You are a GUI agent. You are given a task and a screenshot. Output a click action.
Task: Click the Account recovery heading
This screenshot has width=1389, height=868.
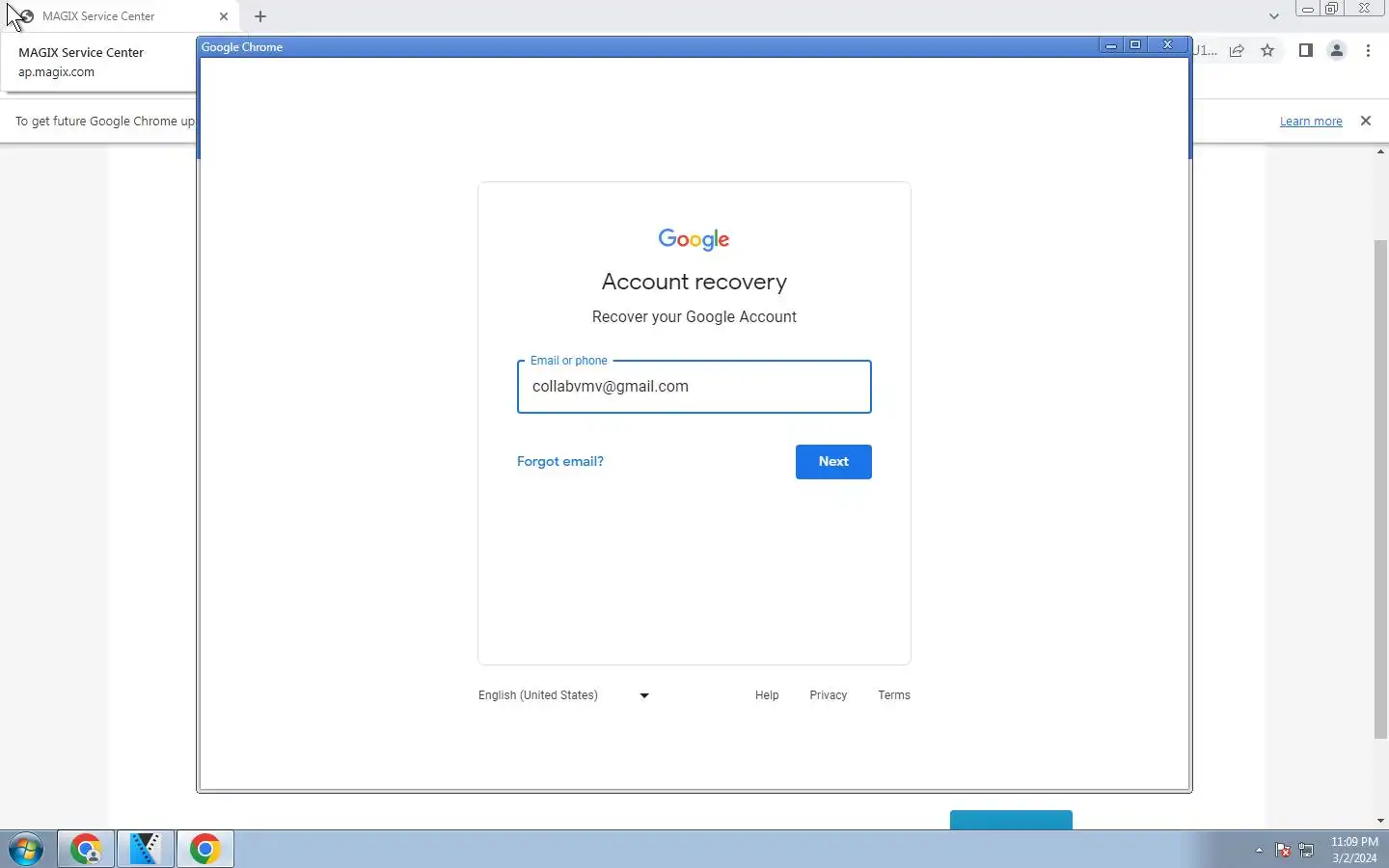694,282
